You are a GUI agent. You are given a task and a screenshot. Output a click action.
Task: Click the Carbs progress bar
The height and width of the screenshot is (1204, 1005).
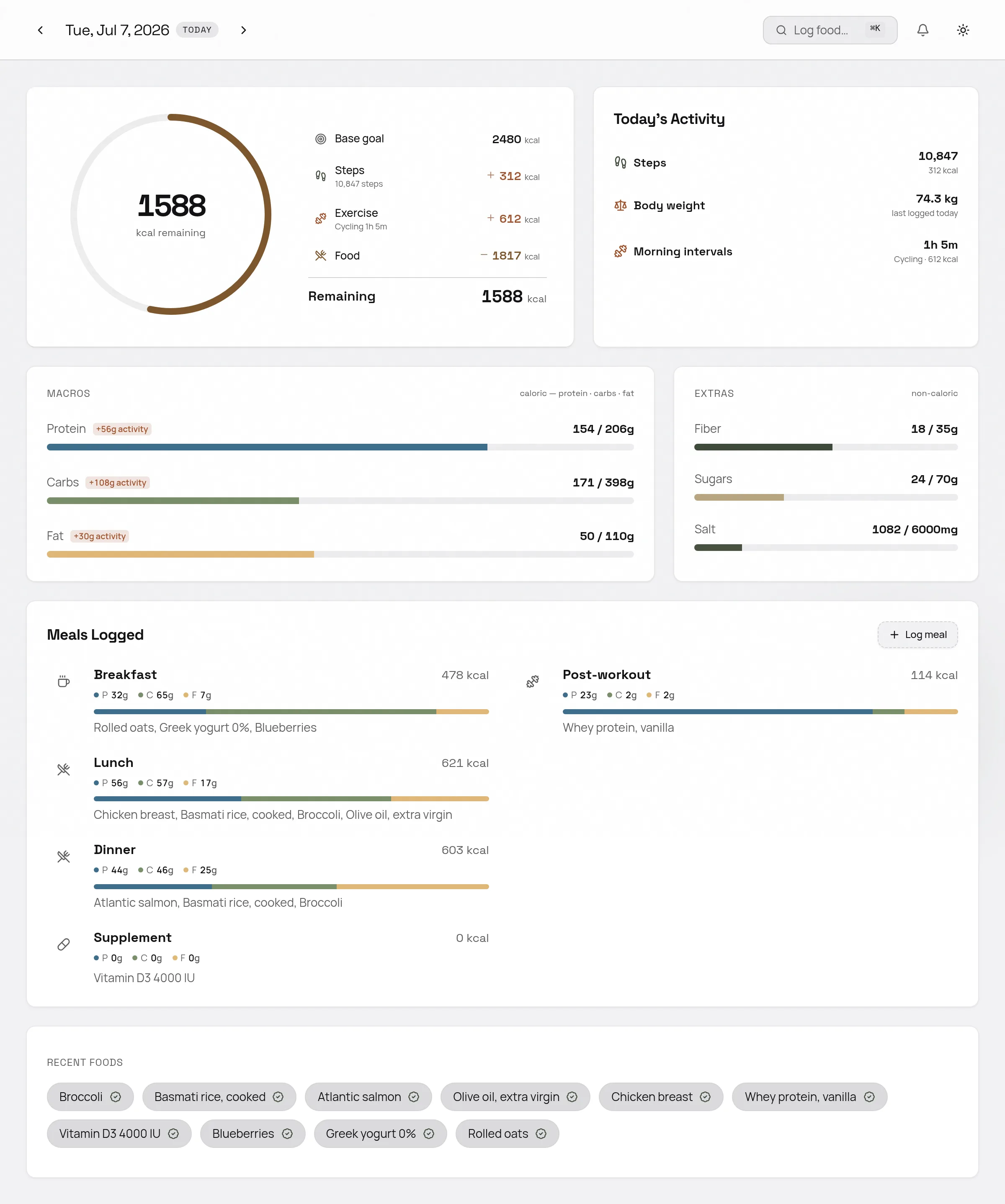pos(340,501)
